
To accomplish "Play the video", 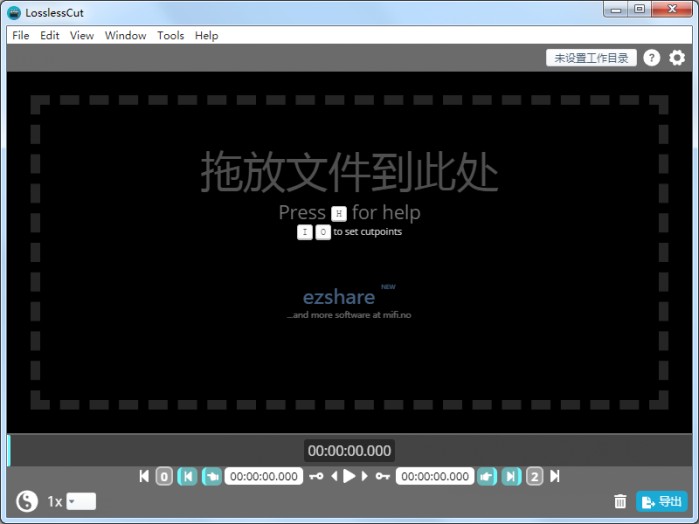I will [349, 476].
